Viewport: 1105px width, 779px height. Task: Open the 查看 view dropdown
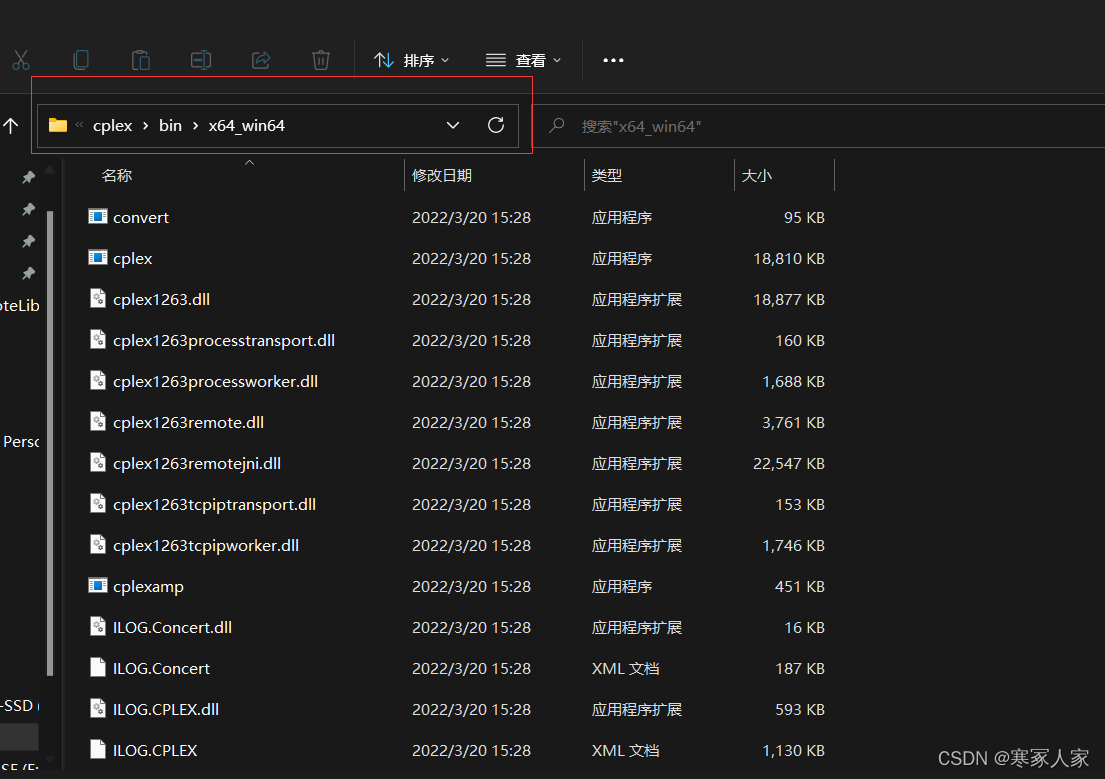pos(524,61)
